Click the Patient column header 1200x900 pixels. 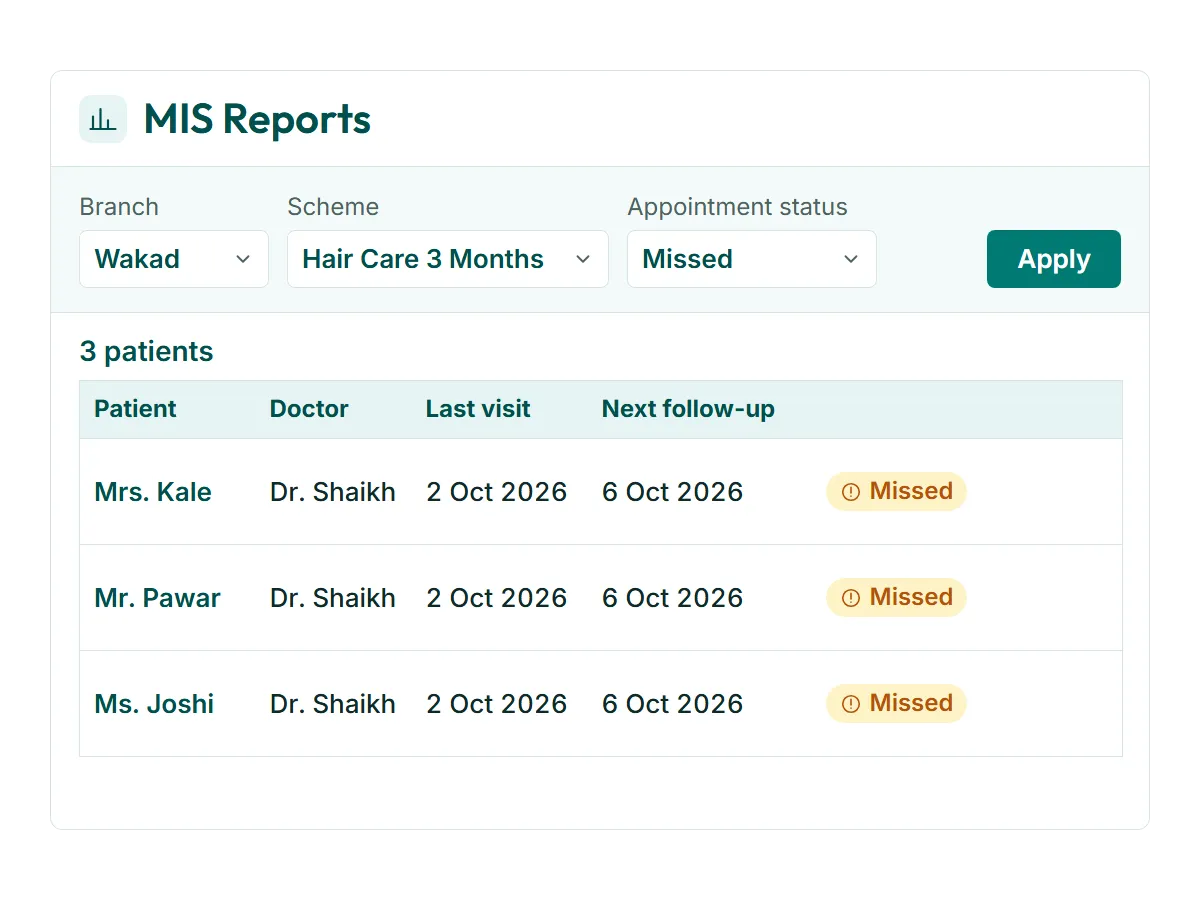click(x=135, y=409)
